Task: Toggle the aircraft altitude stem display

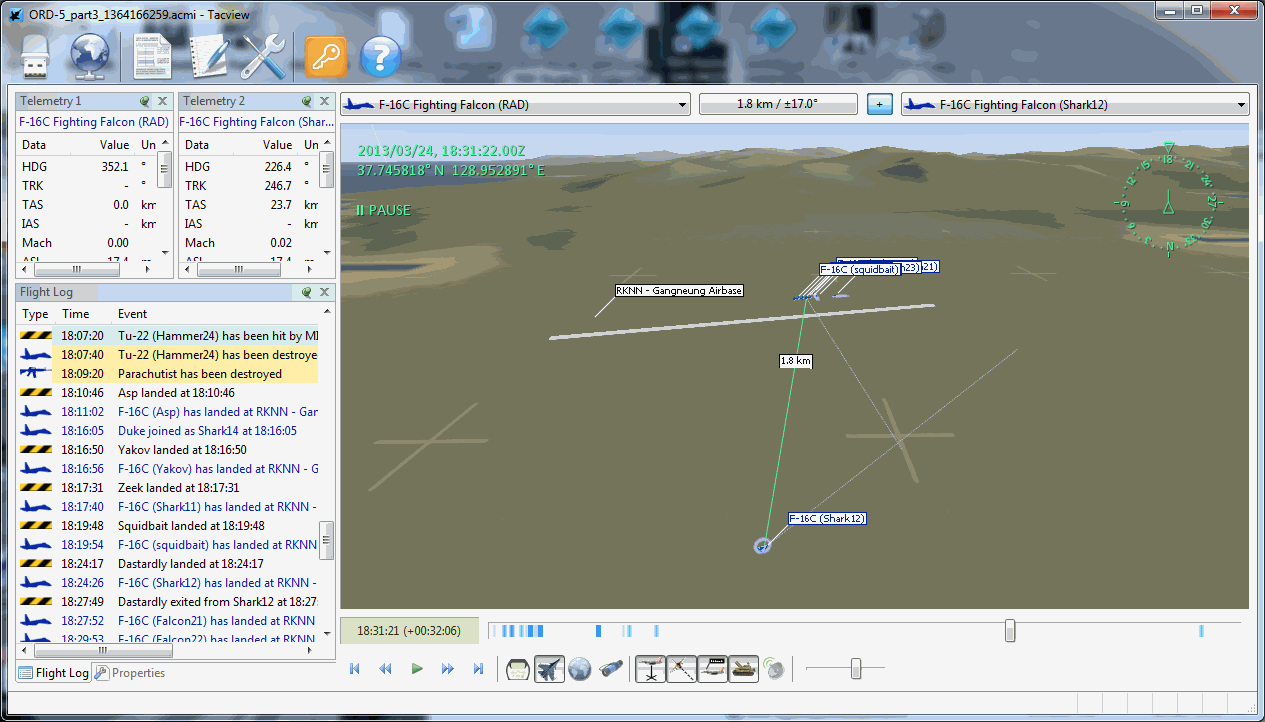Action: [651, 669]
